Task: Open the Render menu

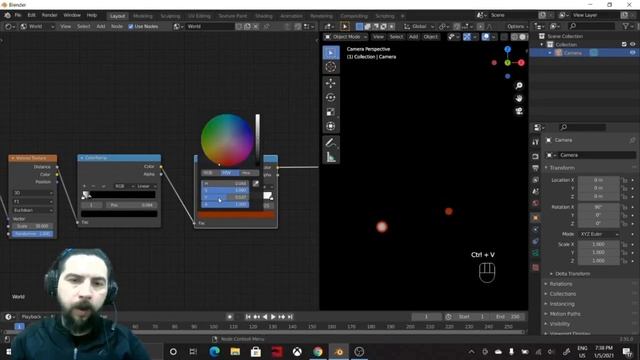Action: 49,15
